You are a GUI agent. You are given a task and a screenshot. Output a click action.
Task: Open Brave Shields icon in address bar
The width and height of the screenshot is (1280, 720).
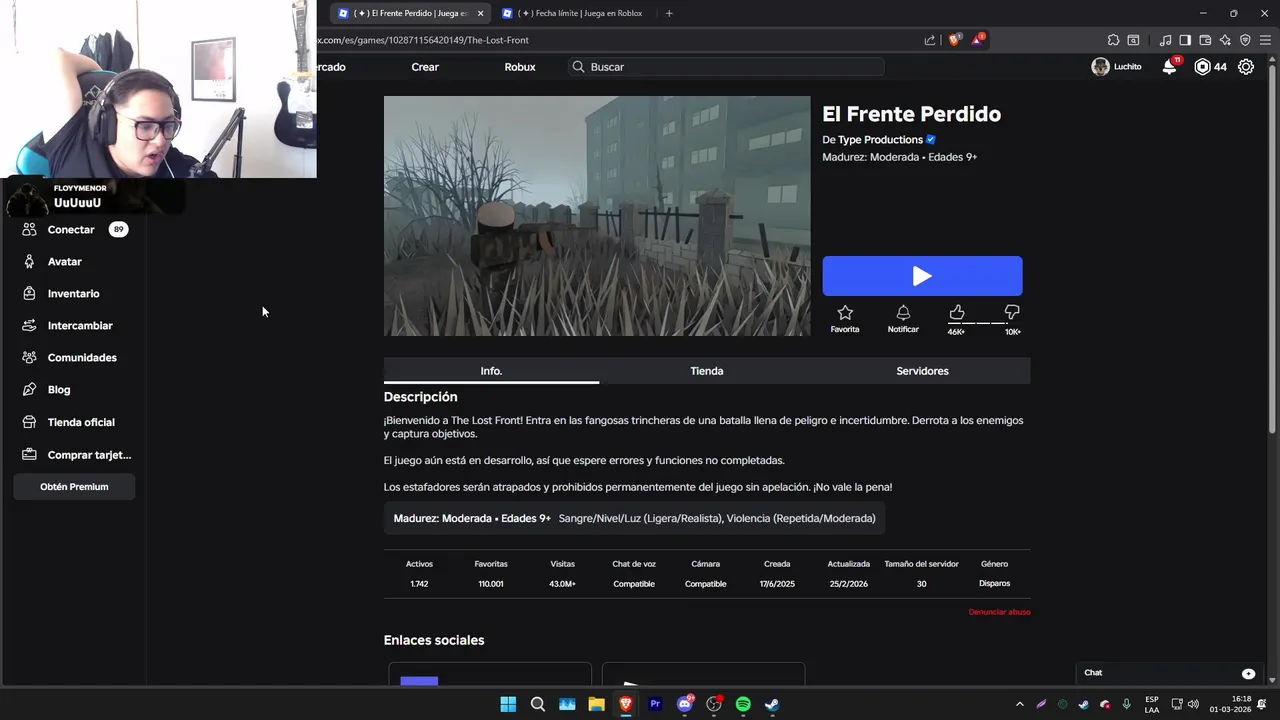click(x=954, y=40)
